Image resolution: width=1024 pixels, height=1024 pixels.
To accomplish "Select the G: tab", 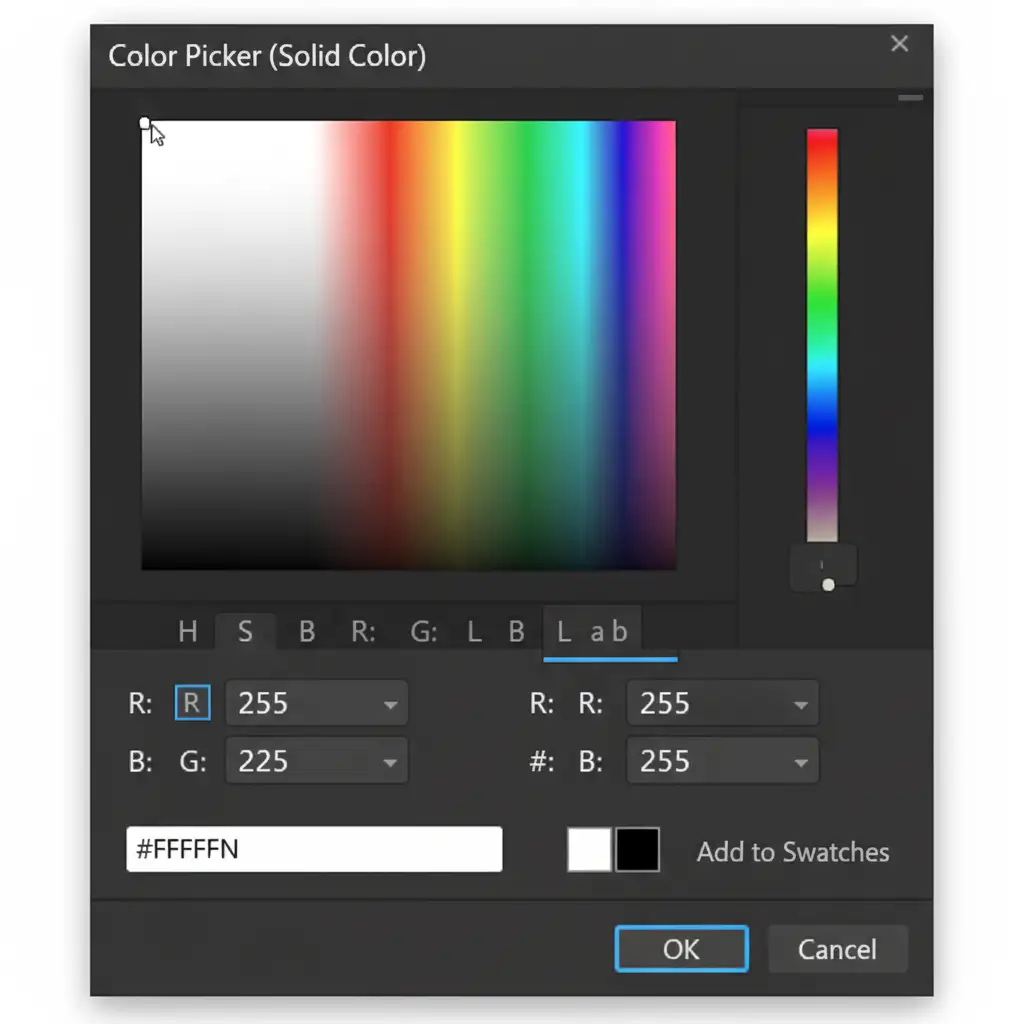I will (424, 631).
